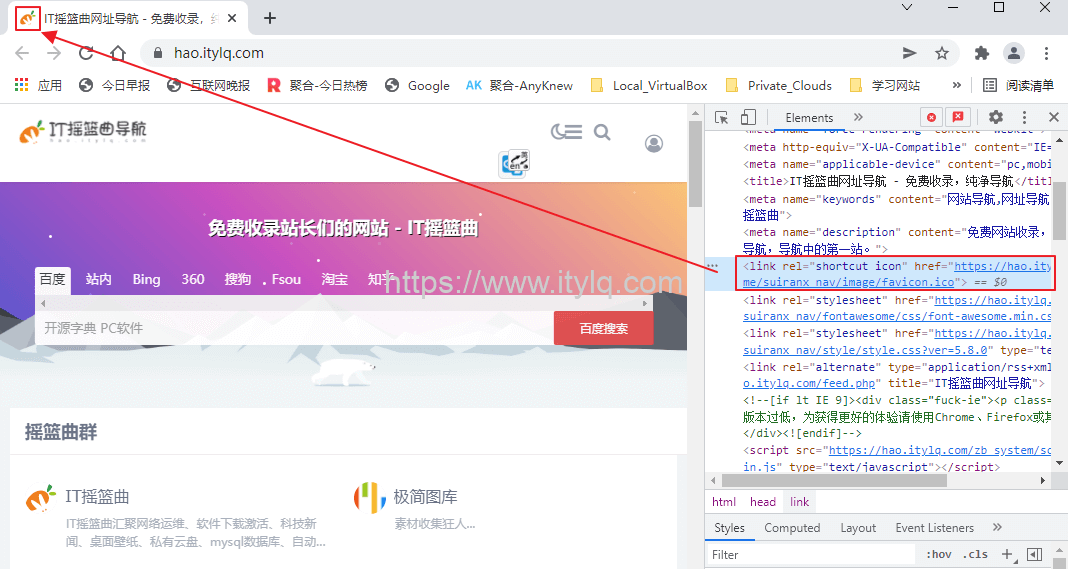The image size is (1068, 569).
Task: Open the 学习网站 bookmark folder
Action: [885, 85]
